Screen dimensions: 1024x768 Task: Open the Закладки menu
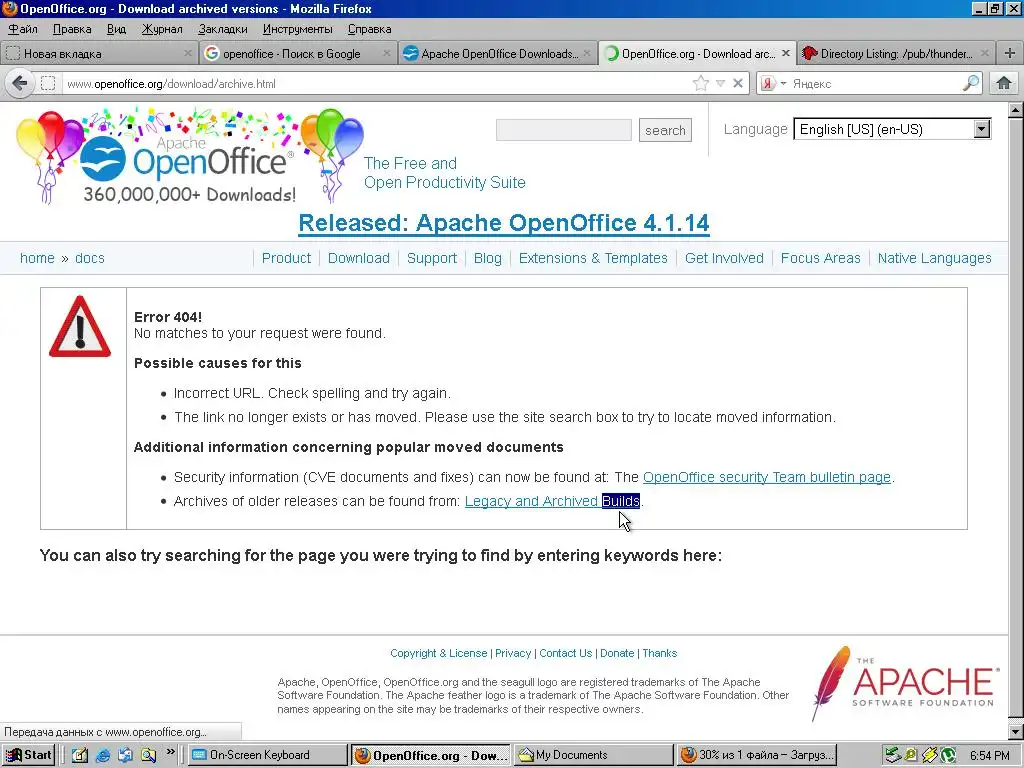pos(223,29)
